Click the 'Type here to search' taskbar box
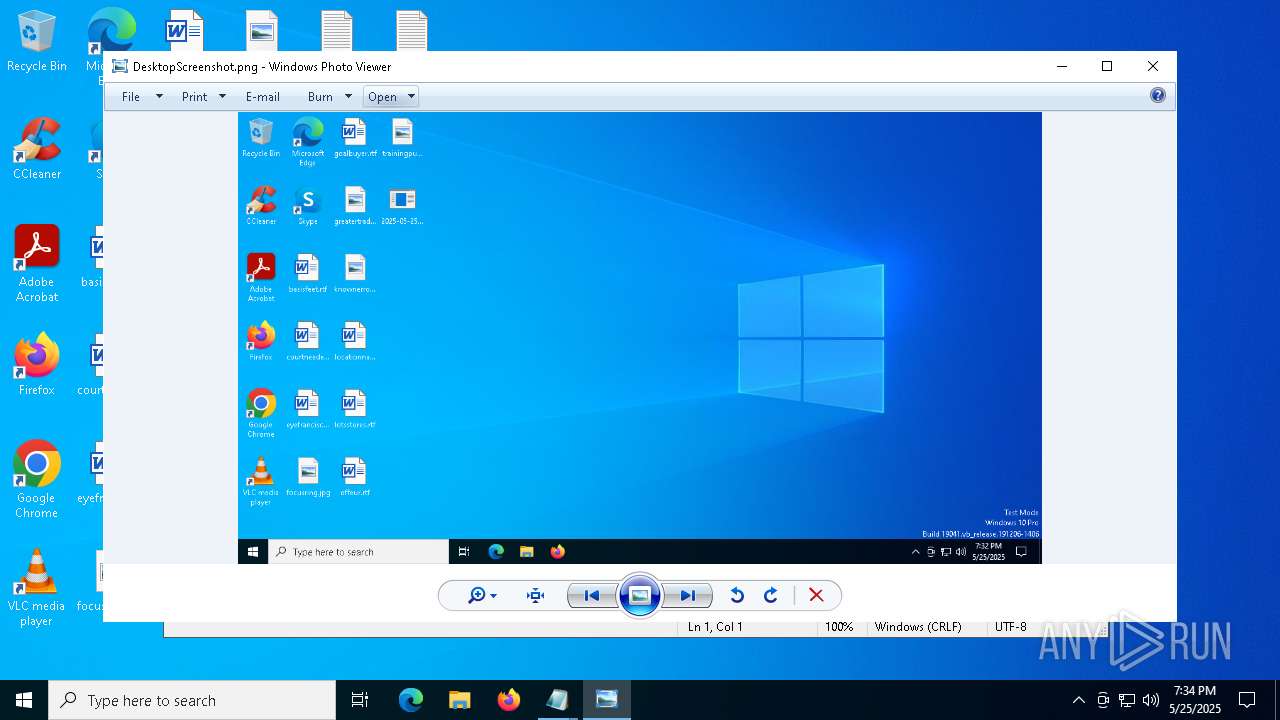Image resolution: width=1280 pixels, height=720 pixels. click(x=192, y=700)
